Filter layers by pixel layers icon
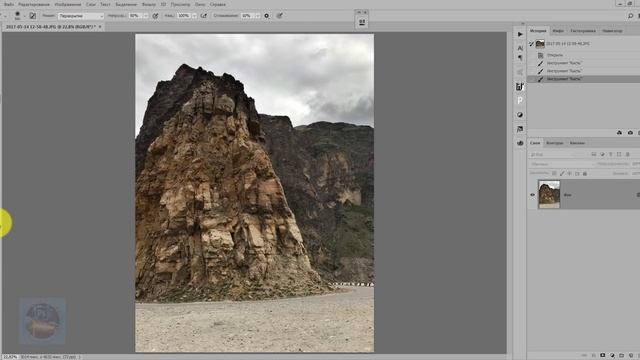 pos(594,154)
